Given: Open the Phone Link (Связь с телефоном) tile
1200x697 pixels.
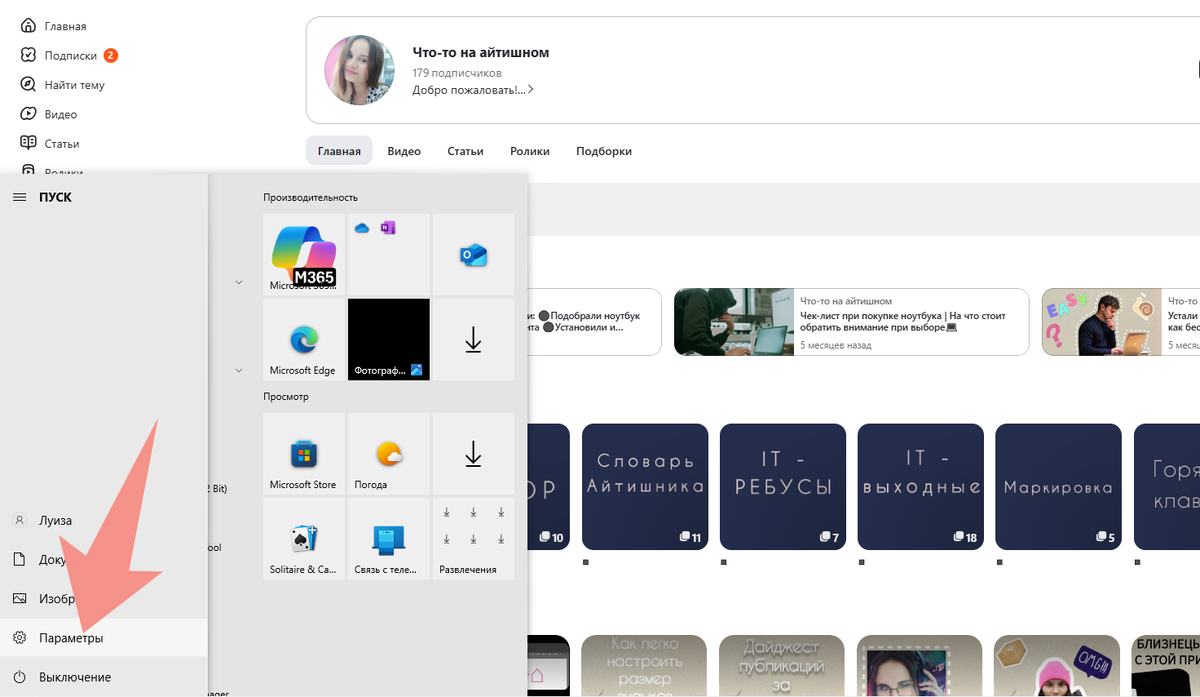Looking at the screenshot, I should pyautogui.click(x=389, y=539).
